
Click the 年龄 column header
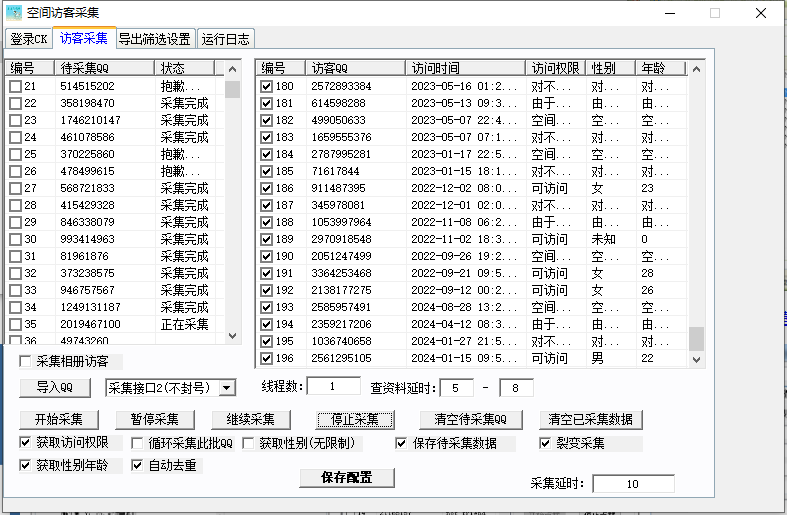(x=661, y=68)
